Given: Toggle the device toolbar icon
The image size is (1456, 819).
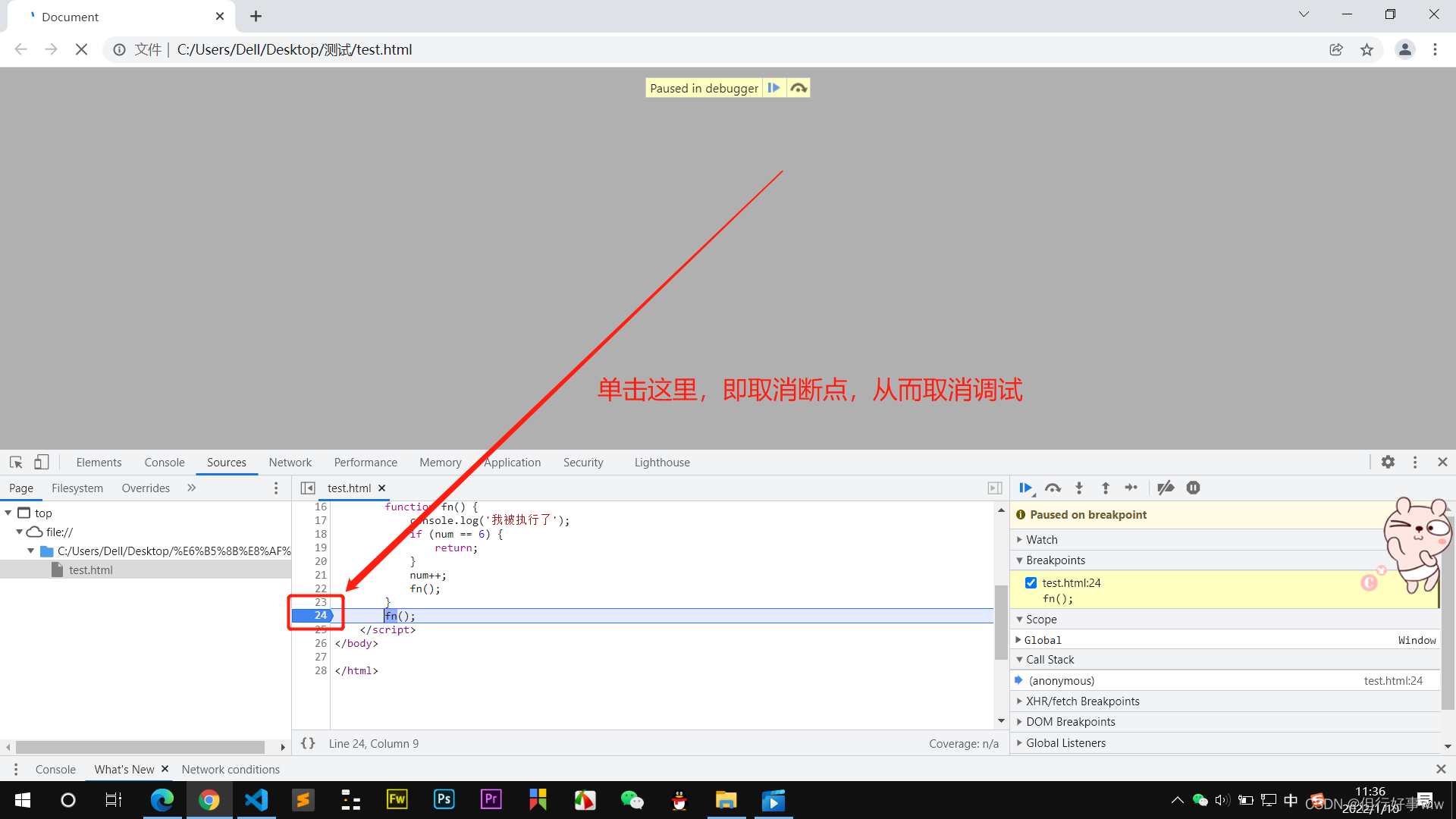Looking at the screenshot, I should tap(42, 462).
